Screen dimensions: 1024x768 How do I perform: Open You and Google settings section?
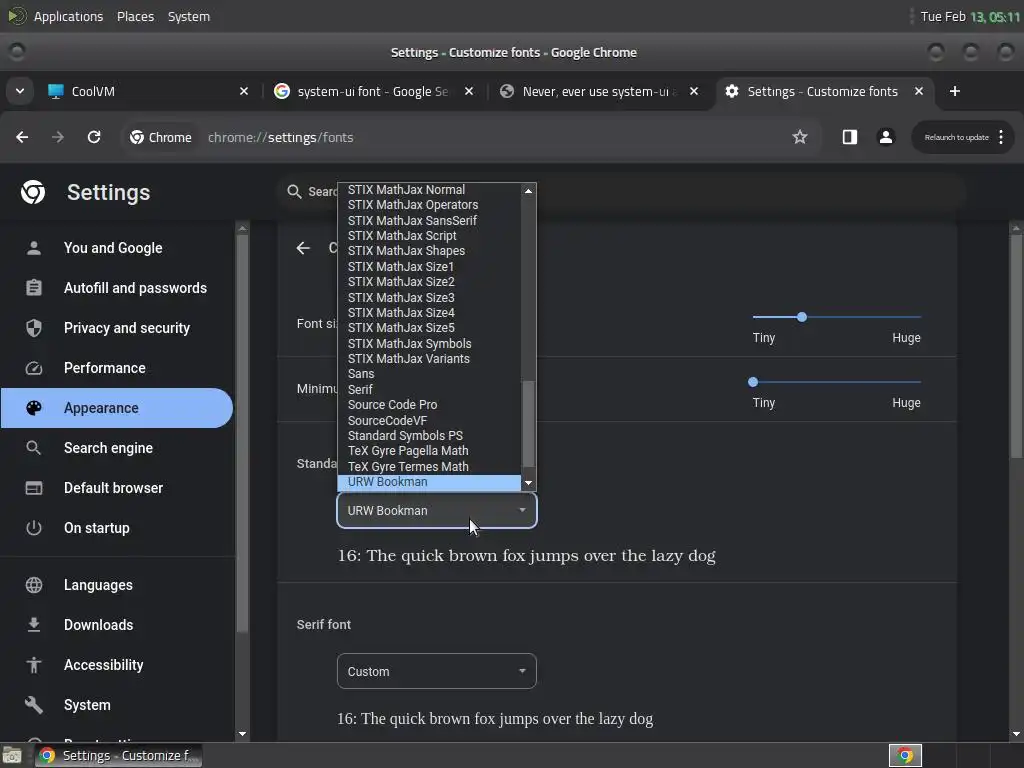pyautogui.click(x=118, y=248)
